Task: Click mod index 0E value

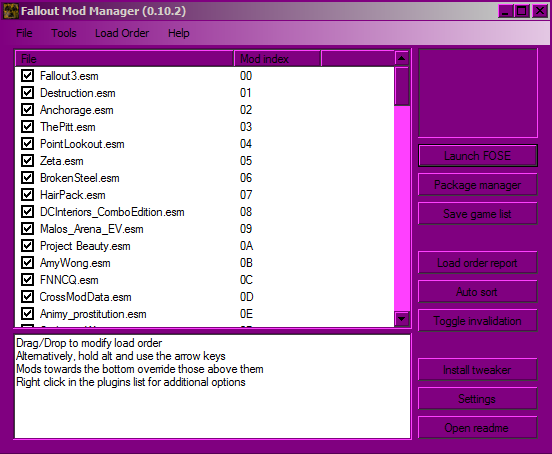Action: [x=246, y=314]
